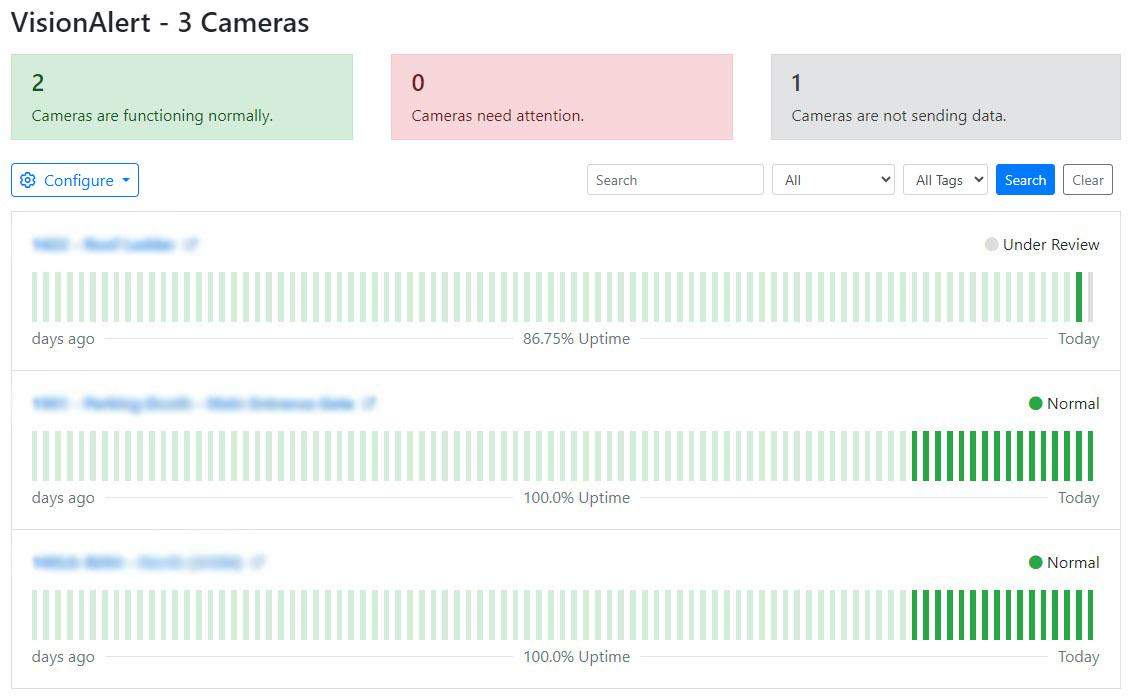Open the All Tags dropdown
Screen dimensions: 1130x697
[x=945, y=180]
